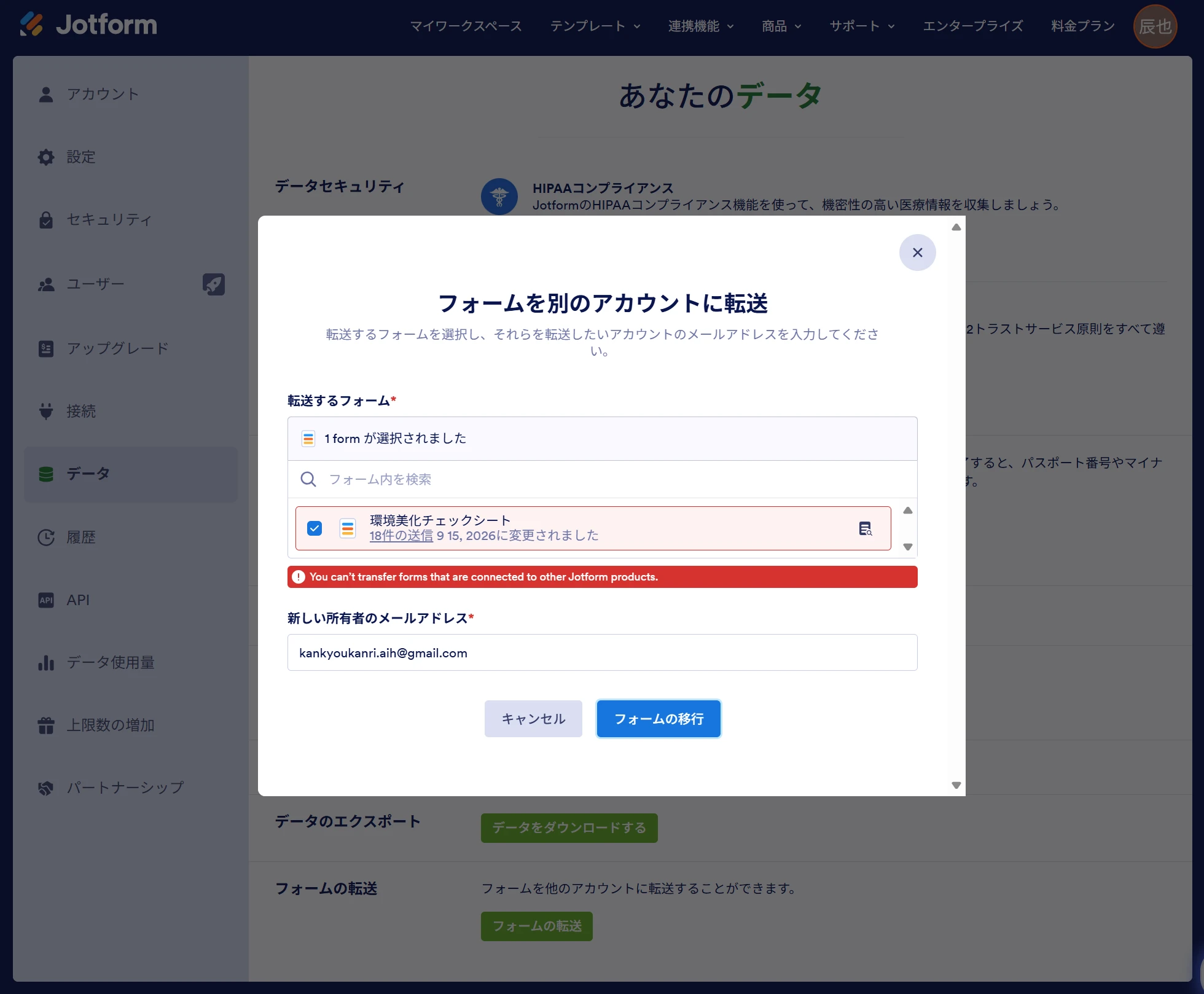Open the パートナーシップ sidebar item
This screenshot has width=1204, height=994.
[130, 787]
